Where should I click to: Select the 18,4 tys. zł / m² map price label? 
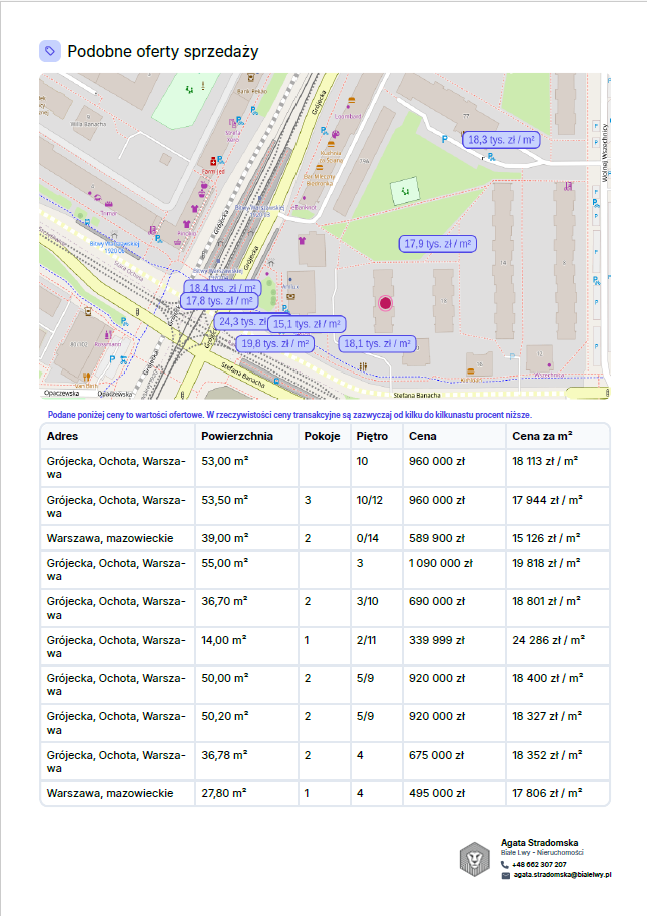[x=222, y=287]
